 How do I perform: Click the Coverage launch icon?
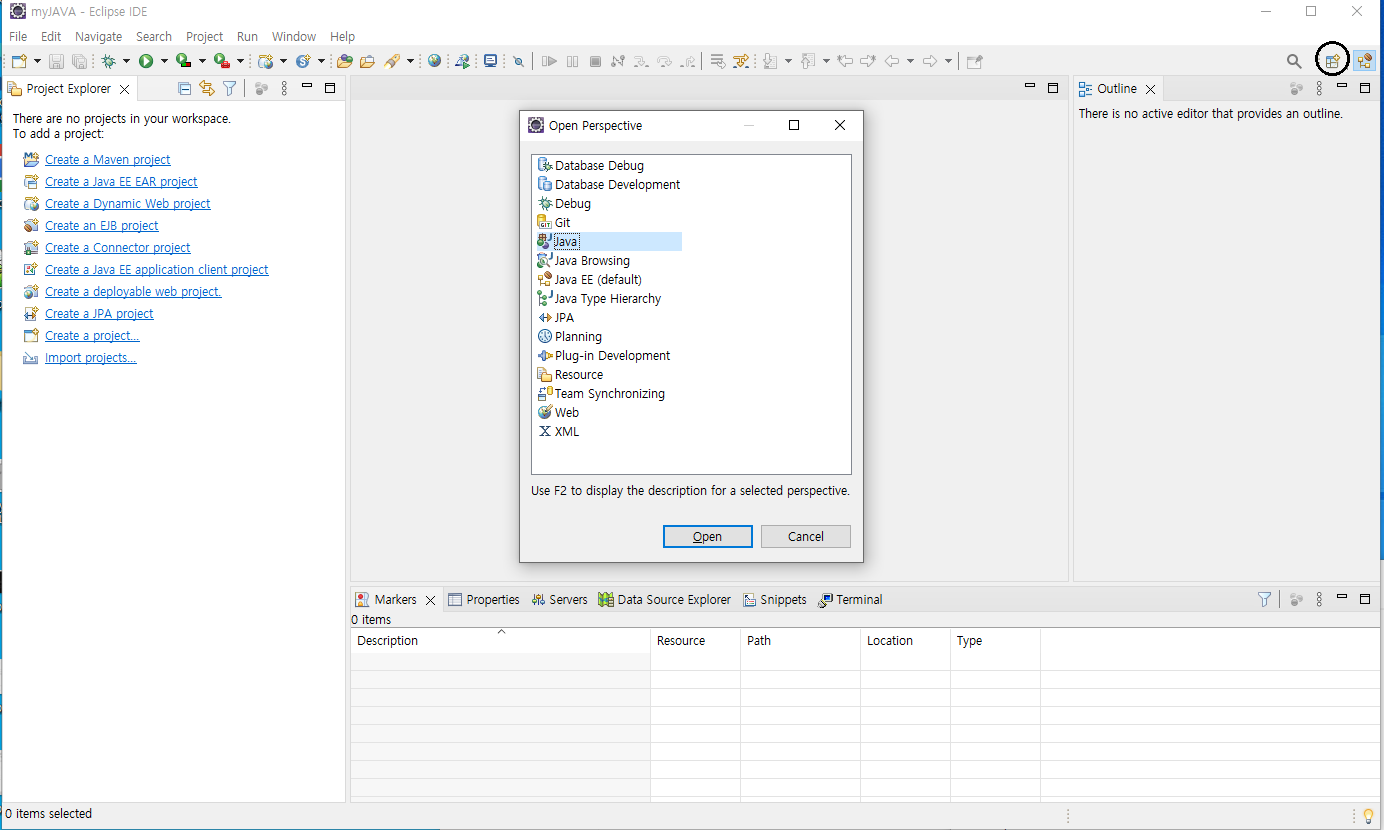pyautogui.click(x=183, y=61)
